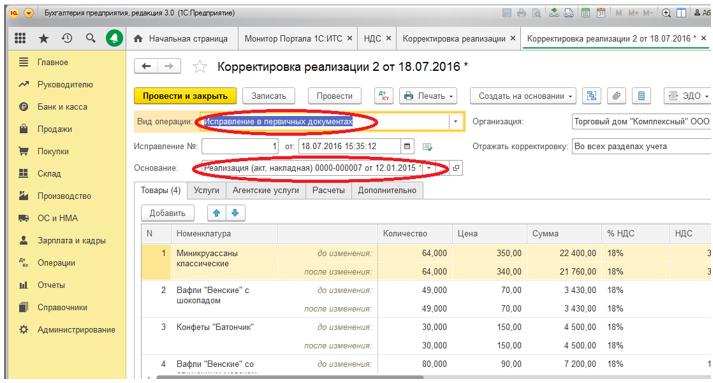Move row down with blue arrow
This screenshot has width=713, height=383.
[x=236, y=213]
